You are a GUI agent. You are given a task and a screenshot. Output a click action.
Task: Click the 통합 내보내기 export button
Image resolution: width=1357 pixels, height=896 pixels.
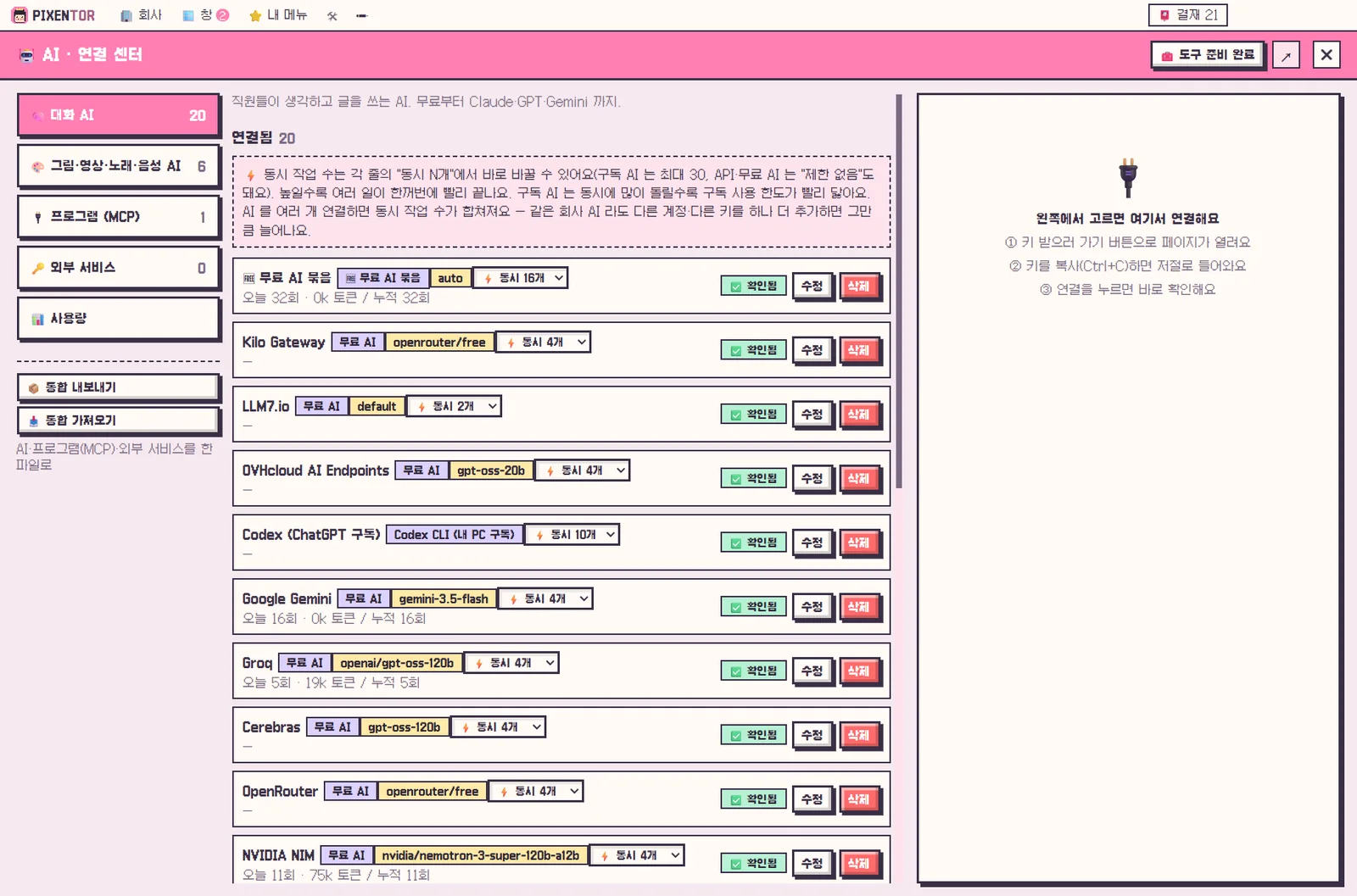click(118, 387)
